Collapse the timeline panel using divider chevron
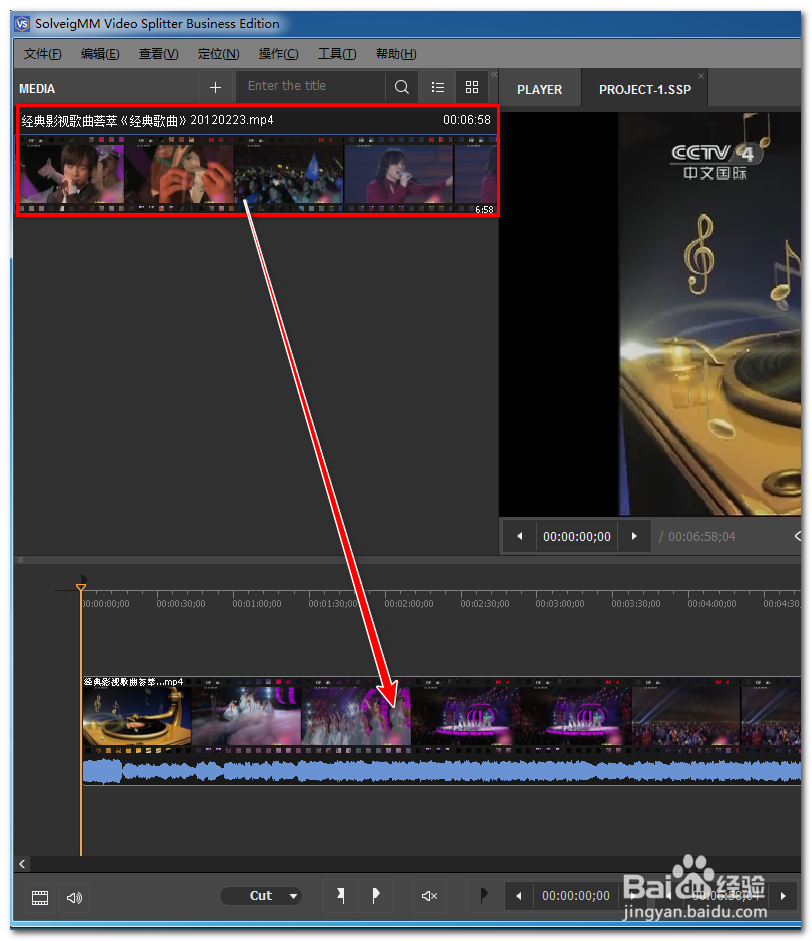This screenshot has width=812, height=941. 20,560
